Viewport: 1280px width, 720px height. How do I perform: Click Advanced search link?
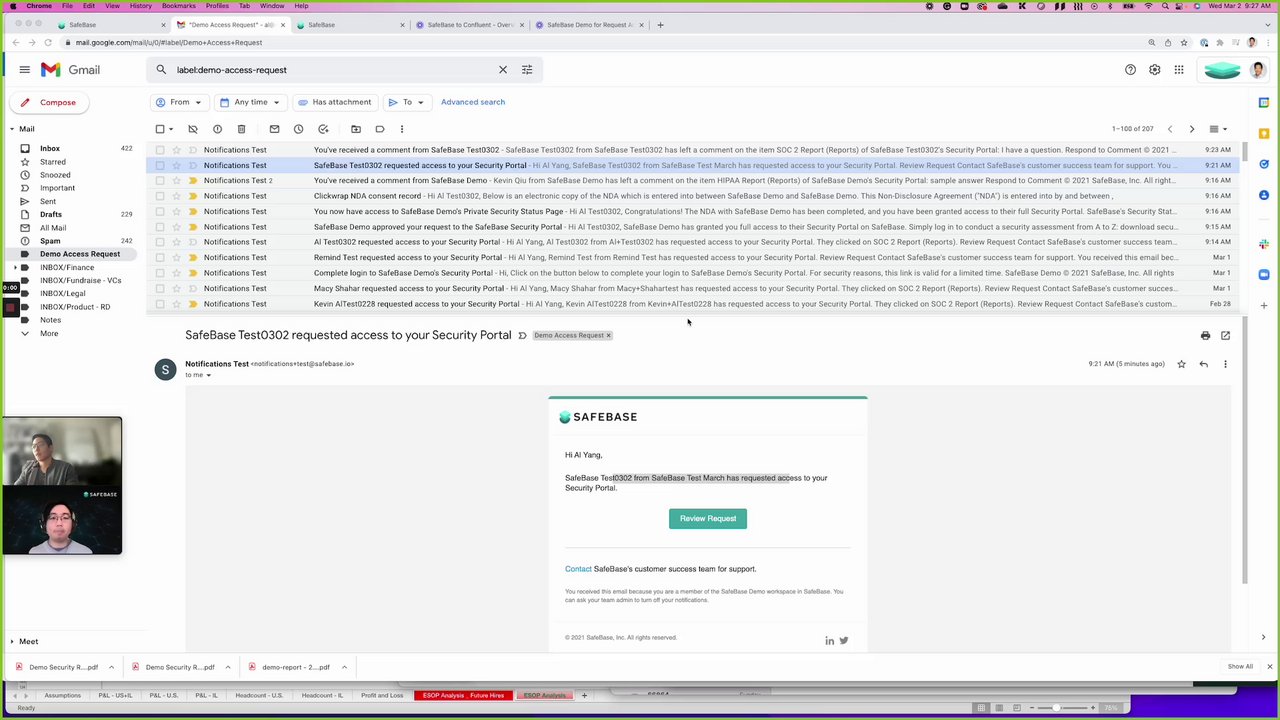[x=473, y=102]
